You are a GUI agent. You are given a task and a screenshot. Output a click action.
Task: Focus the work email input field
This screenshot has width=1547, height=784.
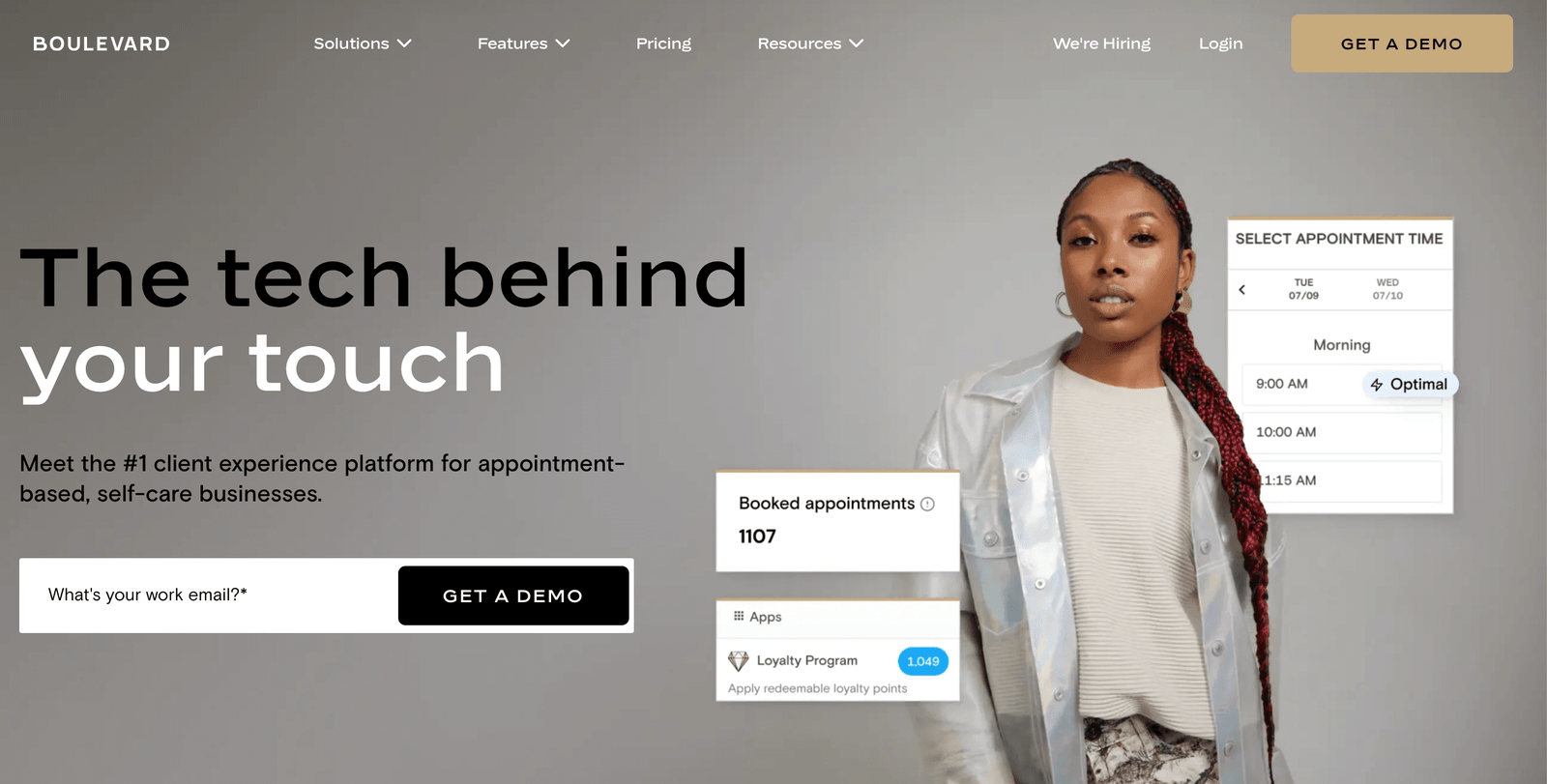tap(209, 595)
